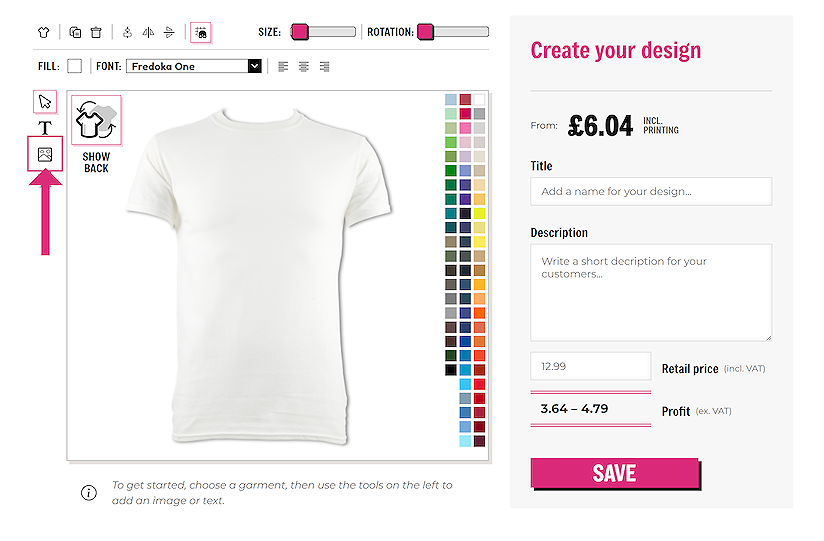Align text to the right
The height and width of the screenshot is (541, 824).
325,67
